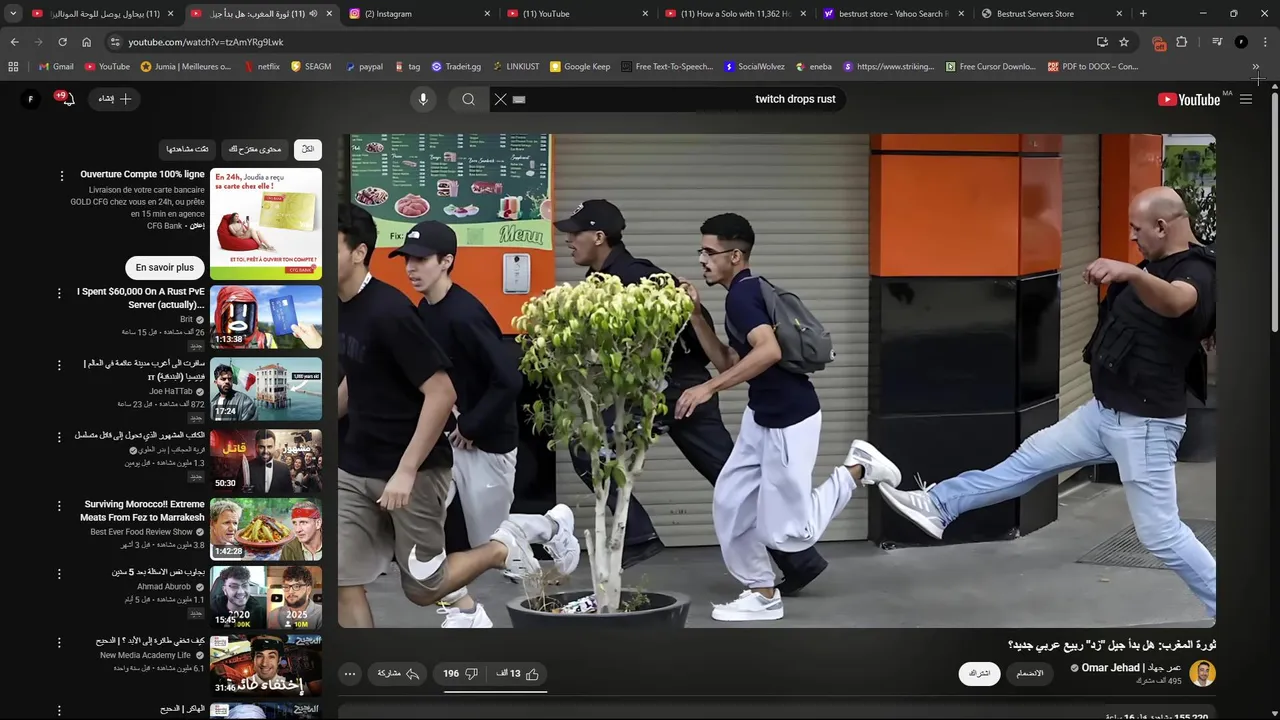Open the 2020 vs 2025 video thumbnail
Image resolution: width=1280 pixels, height=720 pixels.
[x=266, y=597]
